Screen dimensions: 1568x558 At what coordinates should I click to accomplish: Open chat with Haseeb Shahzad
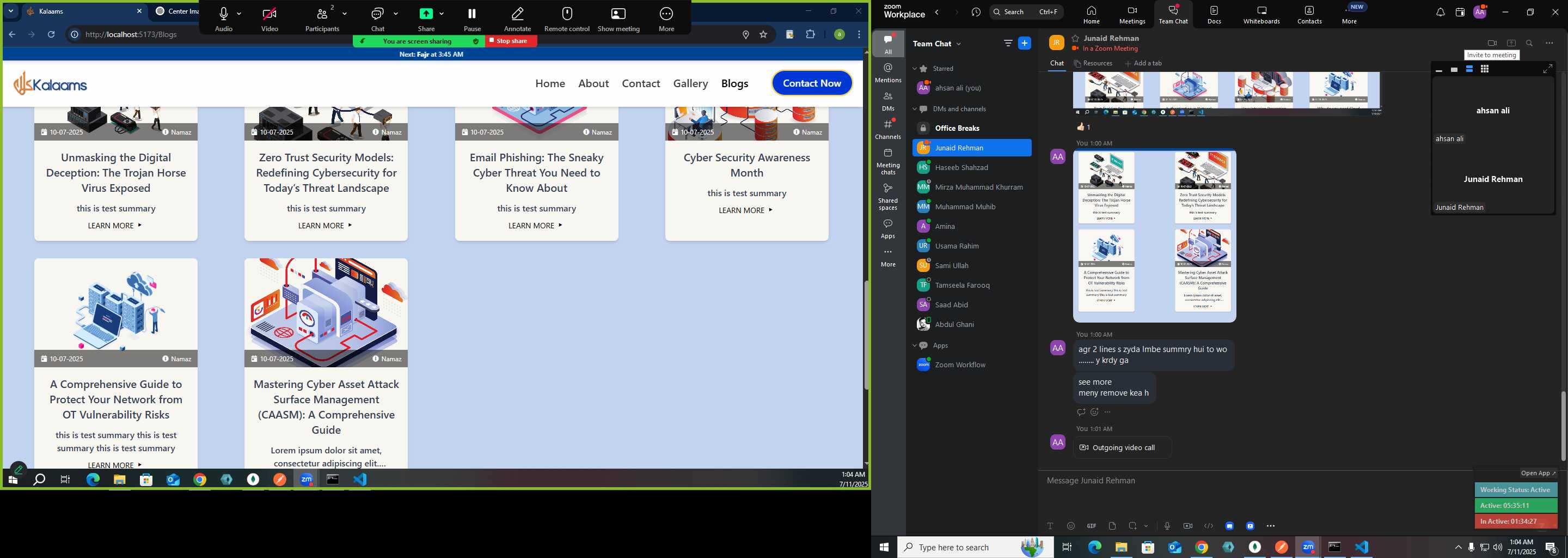(971, 167)
